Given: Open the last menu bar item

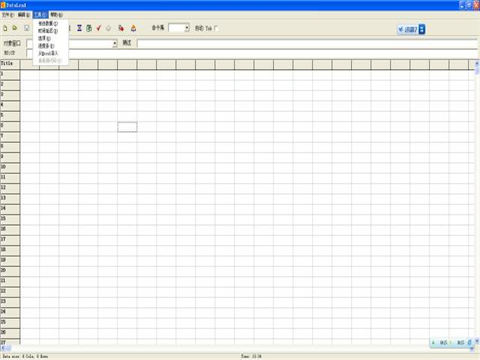Looking at the screenshot, I should tap(56, 15).
